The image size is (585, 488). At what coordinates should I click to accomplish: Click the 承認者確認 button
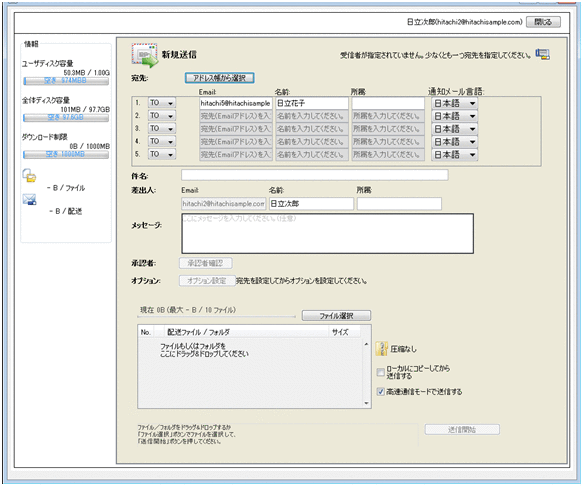(206, 263)
